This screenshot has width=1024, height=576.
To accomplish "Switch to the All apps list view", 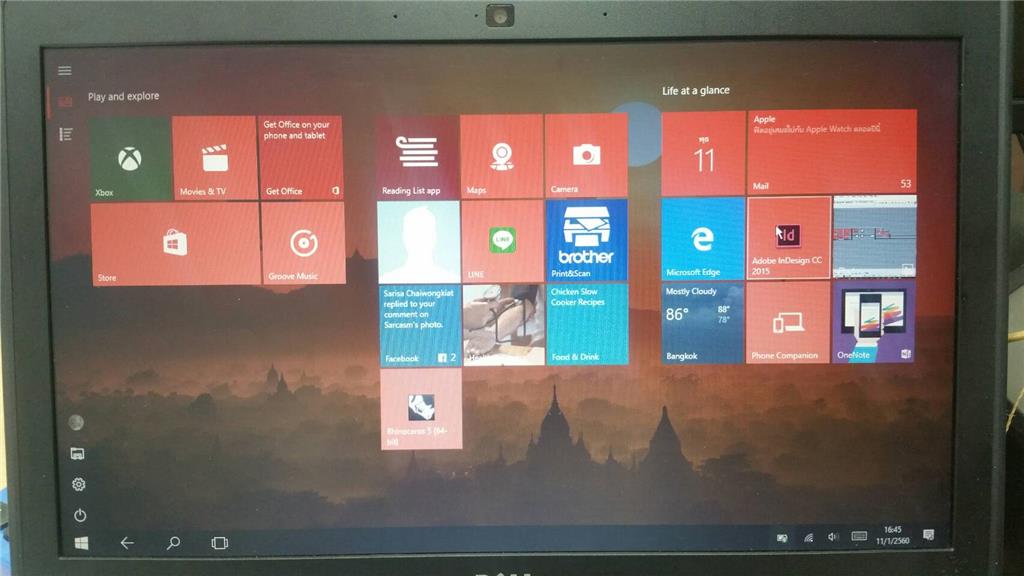I will (x=65, y=135).
